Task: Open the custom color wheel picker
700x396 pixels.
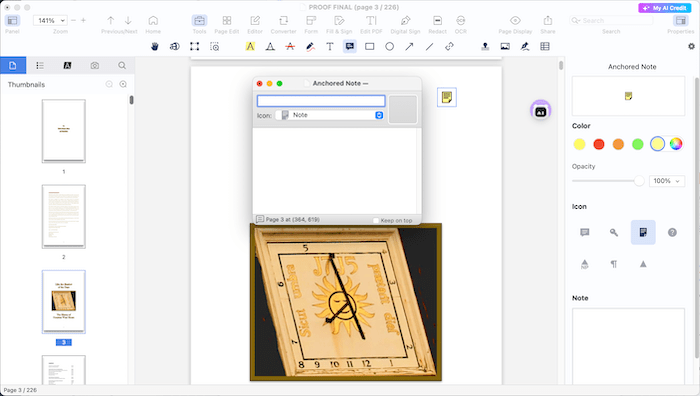Action: (676, 144)
